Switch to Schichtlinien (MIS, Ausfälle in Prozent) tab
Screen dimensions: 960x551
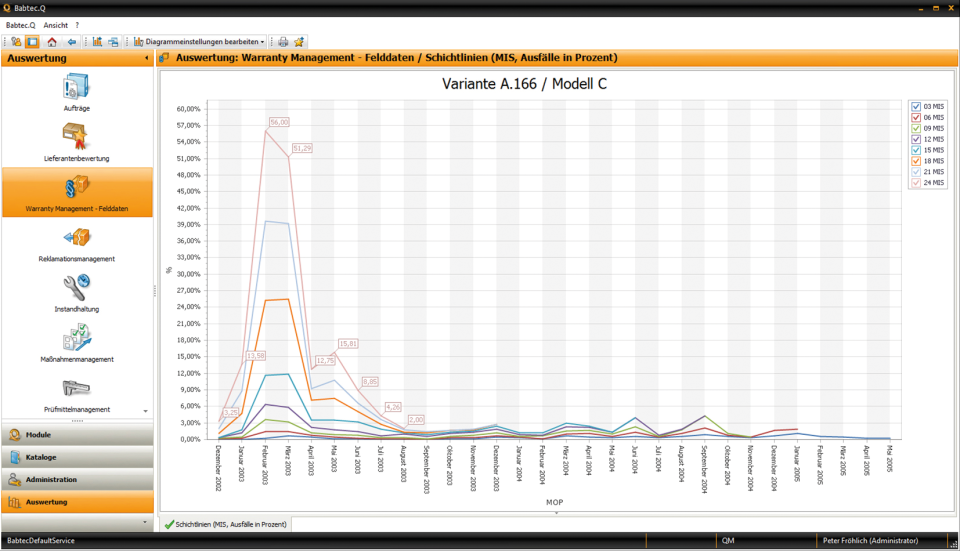(x=226, y=524)
